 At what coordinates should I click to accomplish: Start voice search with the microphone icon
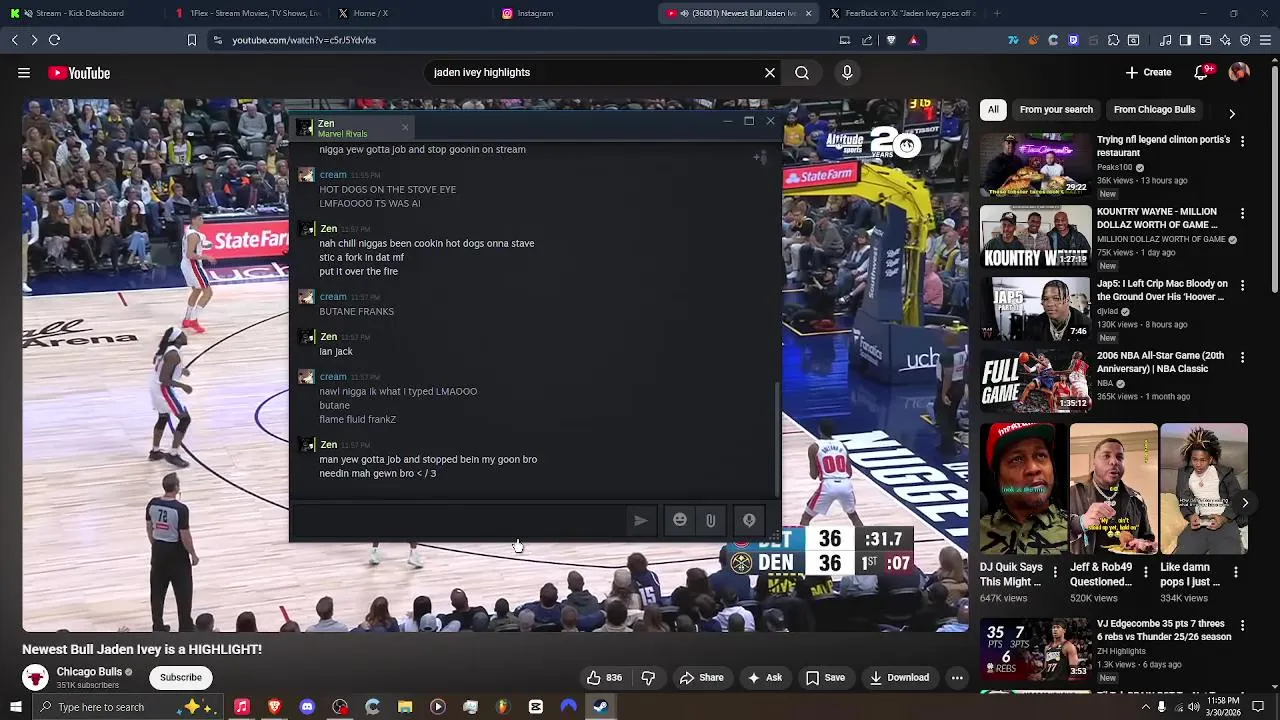[x=847, y=73]
